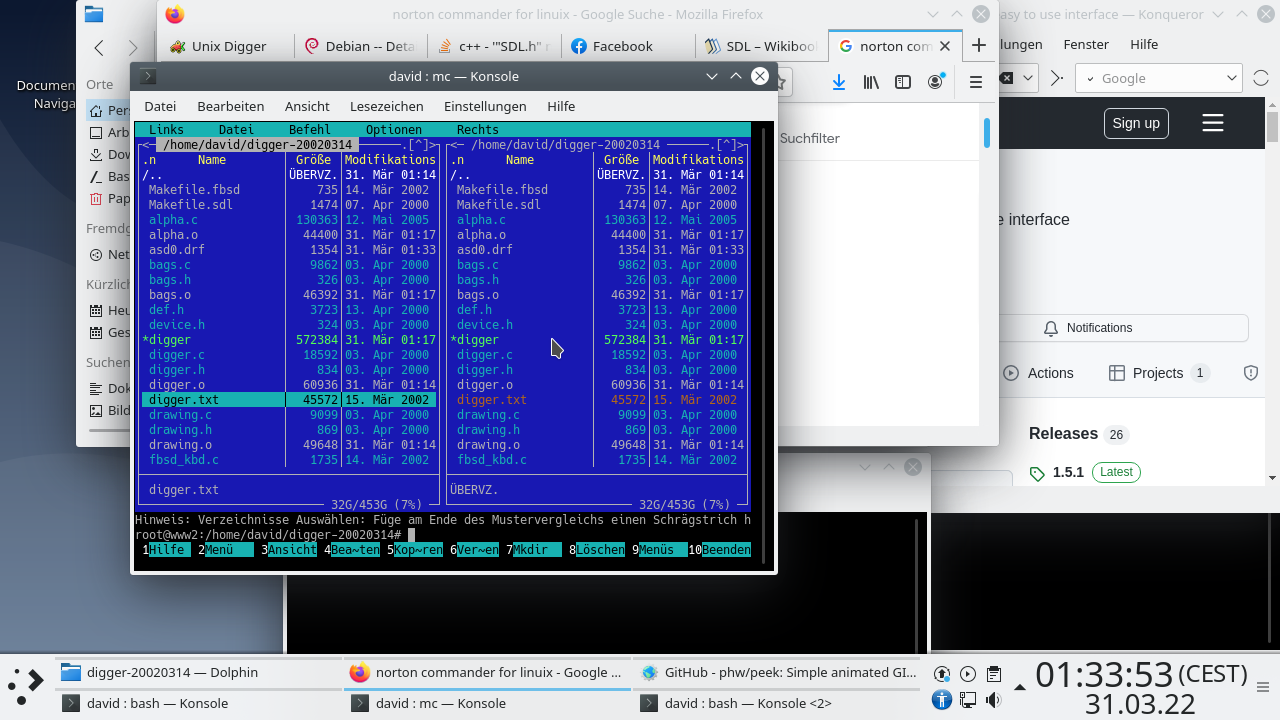Image resolution: width=1280 pixels, height=720 pixels.
Task: Click the Sign up button on GitHub
Action: pos(1136,123)
